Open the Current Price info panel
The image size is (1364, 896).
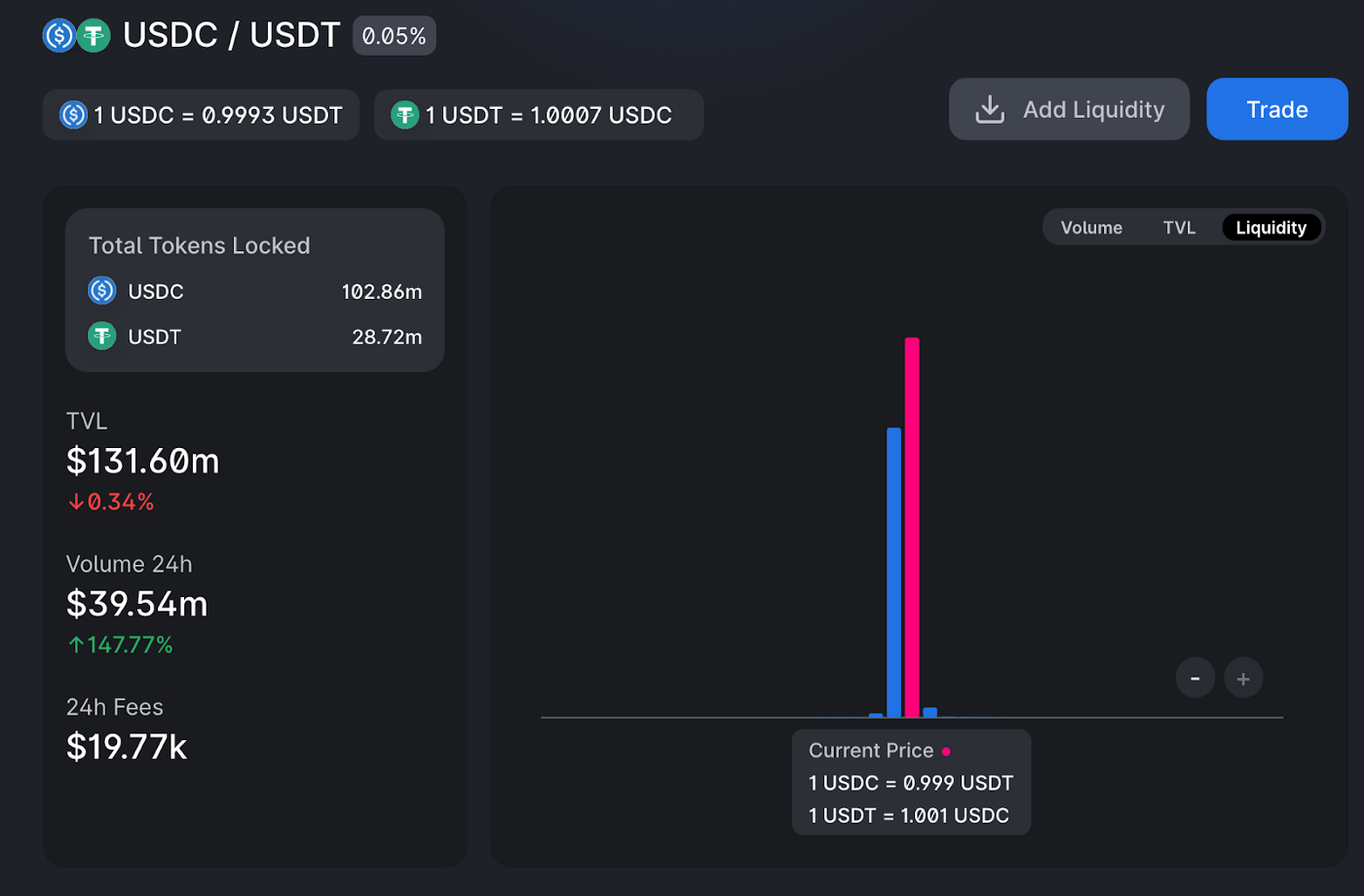point(911,782)
